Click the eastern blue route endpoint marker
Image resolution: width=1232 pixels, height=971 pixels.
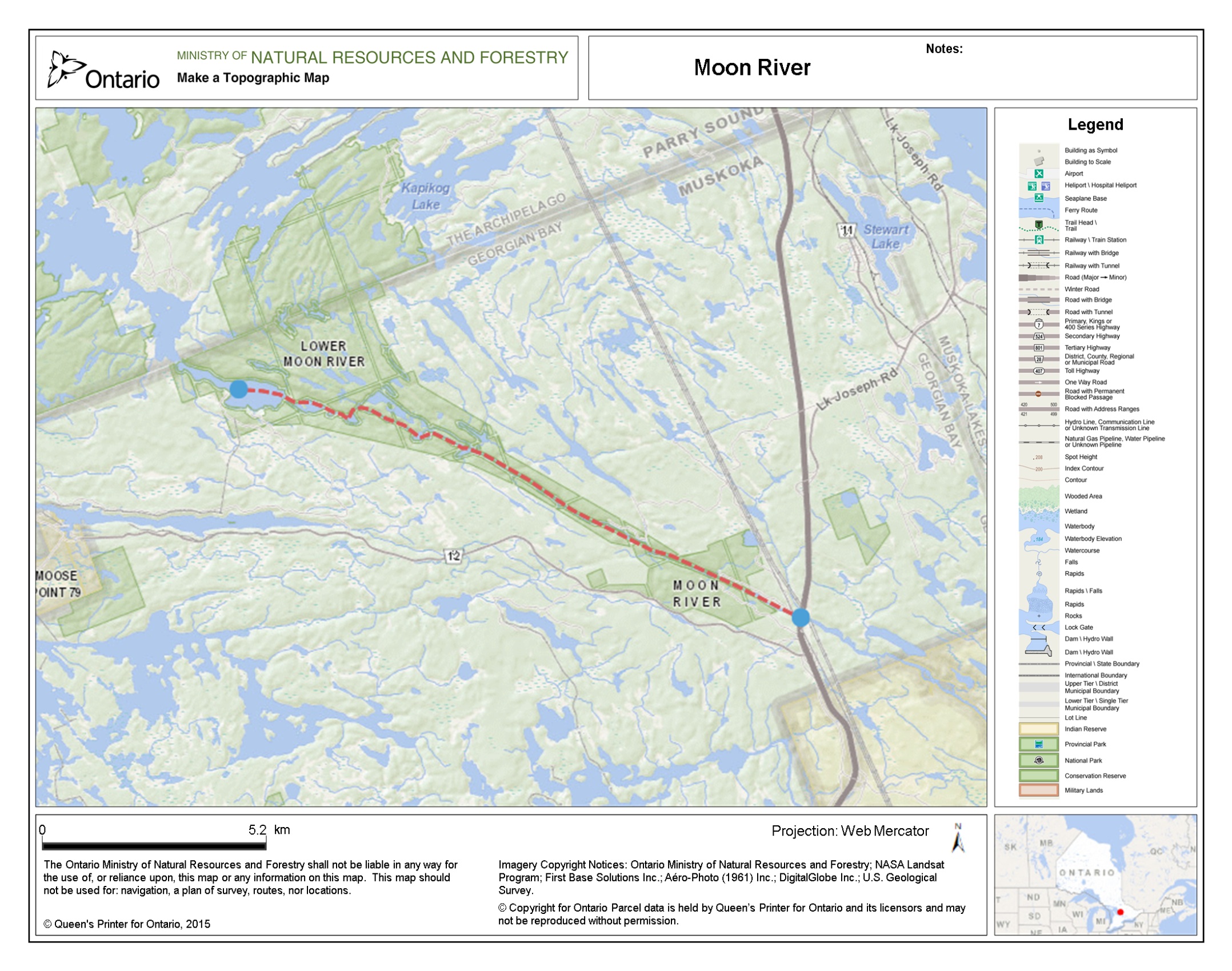[801, 617]
